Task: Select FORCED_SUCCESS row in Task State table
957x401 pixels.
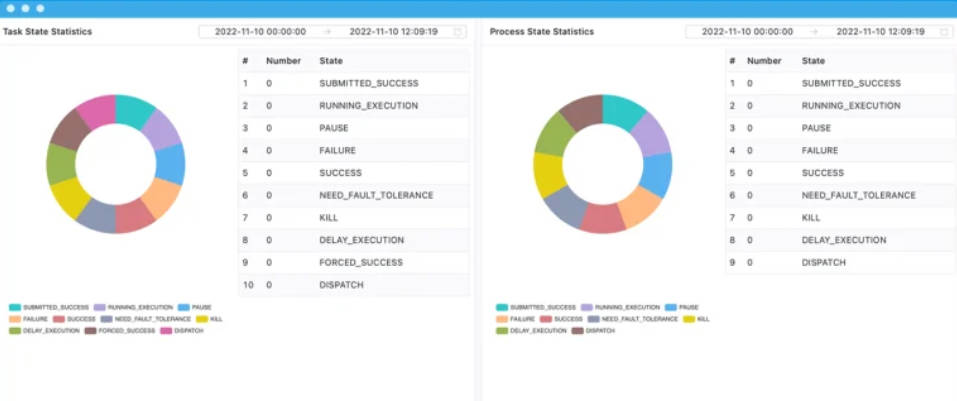Action: point(354,262)
